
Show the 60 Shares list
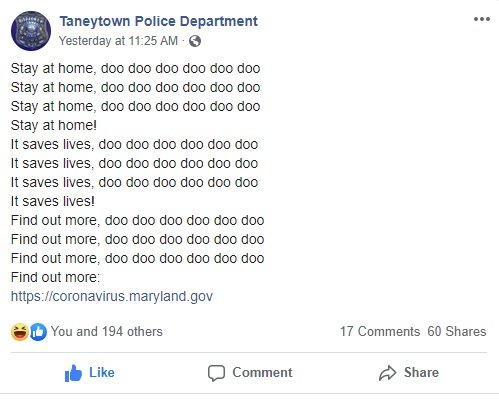click(457, 332)
